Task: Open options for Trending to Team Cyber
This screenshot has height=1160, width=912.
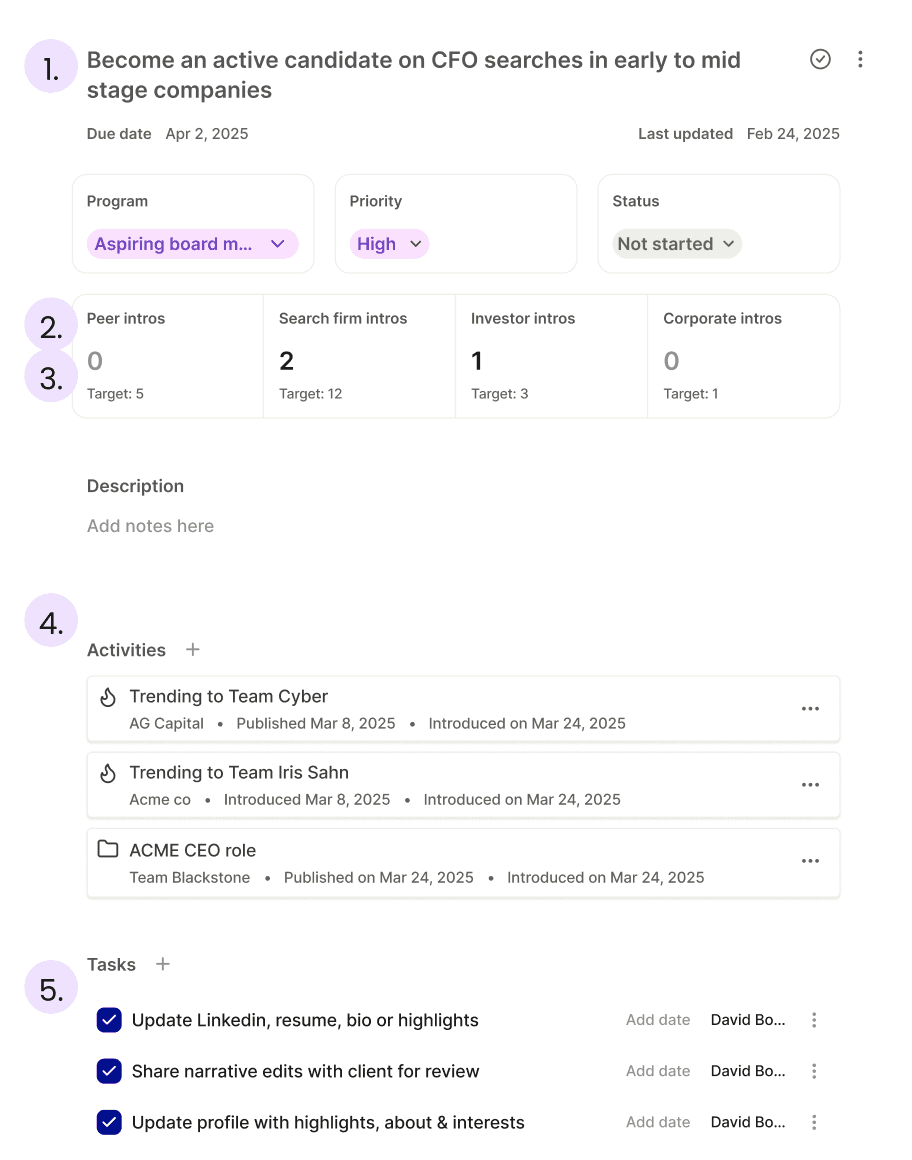Action: click(x=810, y=709)
